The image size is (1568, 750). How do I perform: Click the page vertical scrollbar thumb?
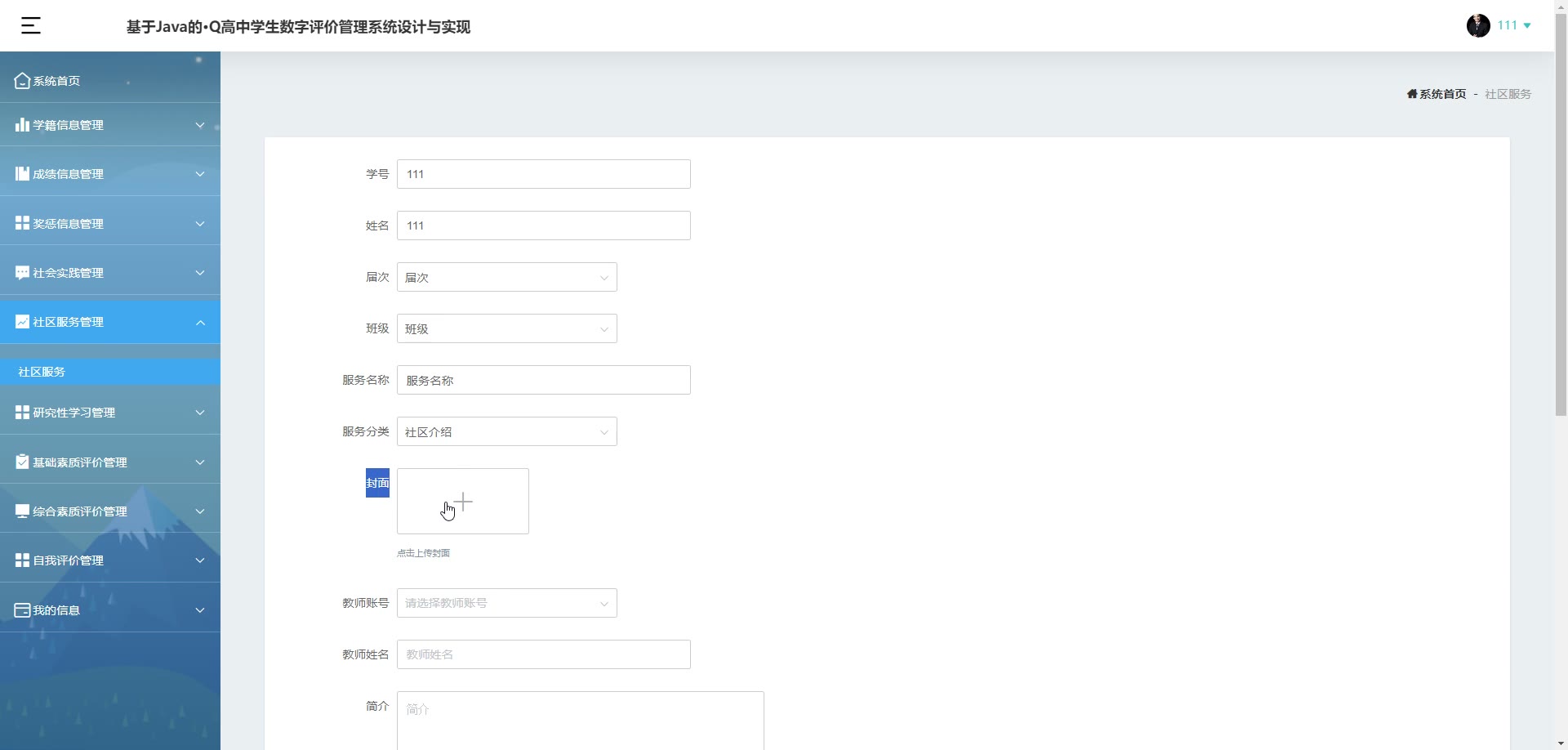(1561, 214)
